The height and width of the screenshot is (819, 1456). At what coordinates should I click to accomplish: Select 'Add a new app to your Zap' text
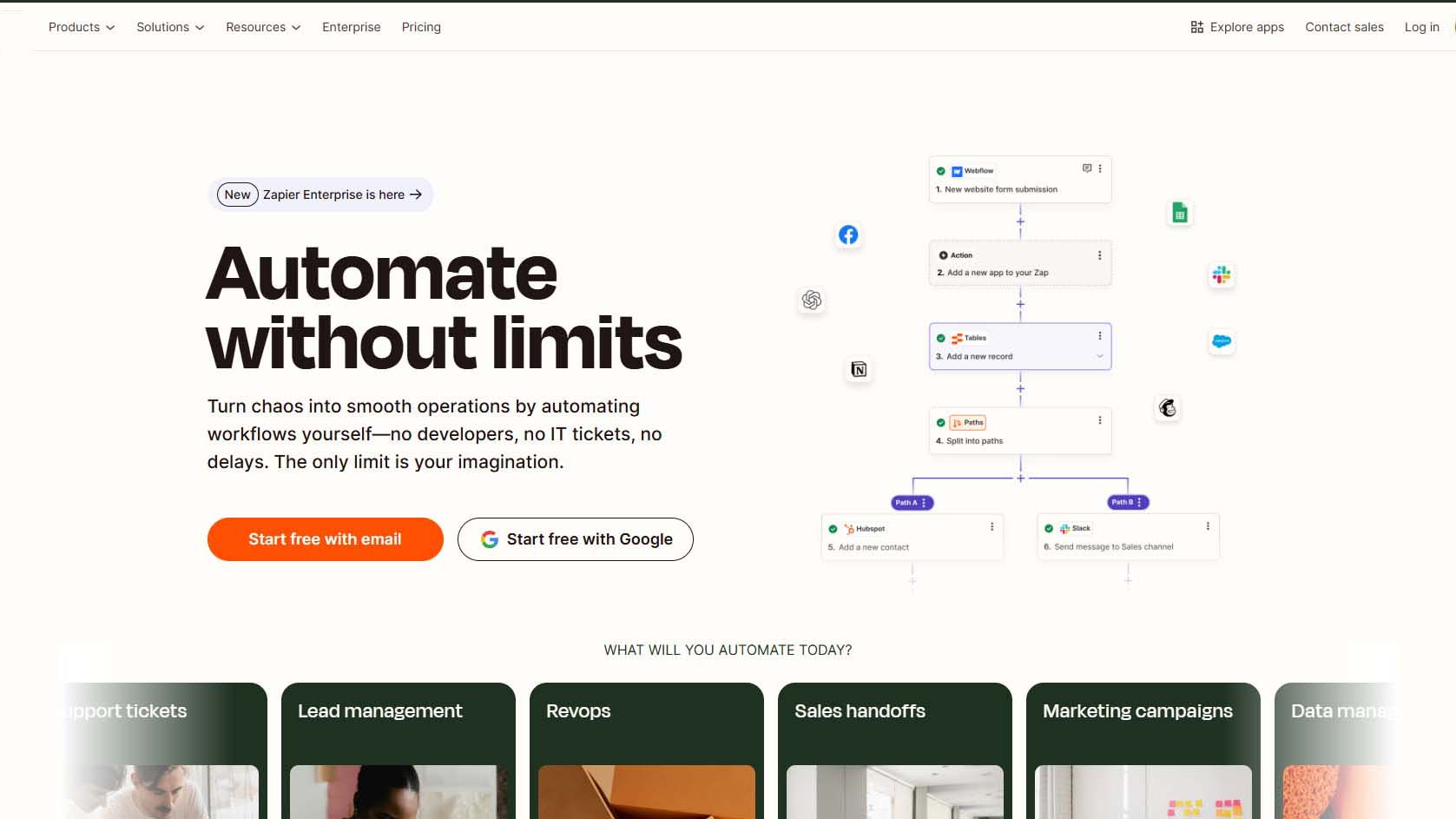point(998,273)
